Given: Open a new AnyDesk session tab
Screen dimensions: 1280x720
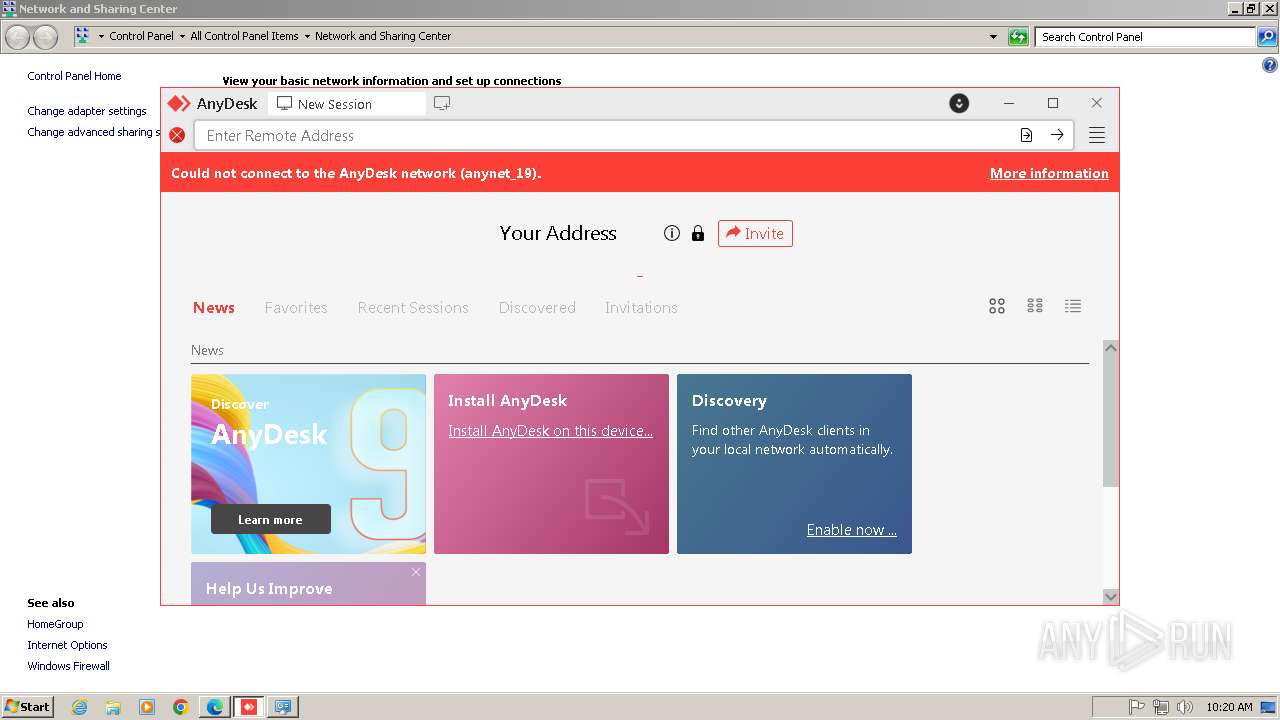Looking at the screenshot, I should pos(442,103).
